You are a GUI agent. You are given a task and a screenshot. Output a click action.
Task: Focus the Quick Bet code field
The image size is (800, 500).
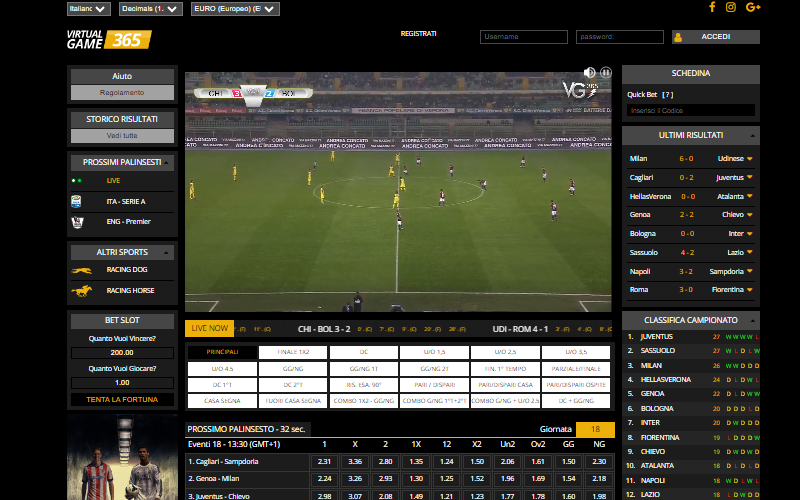[x=691, y=111]
